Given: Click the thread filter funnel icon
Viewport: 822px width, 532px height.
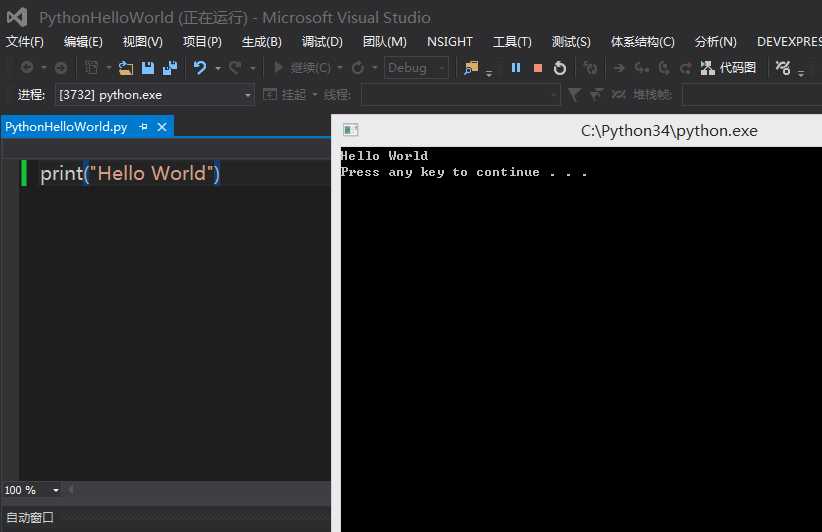Looking at the screenshot, I should coord(574,94).
